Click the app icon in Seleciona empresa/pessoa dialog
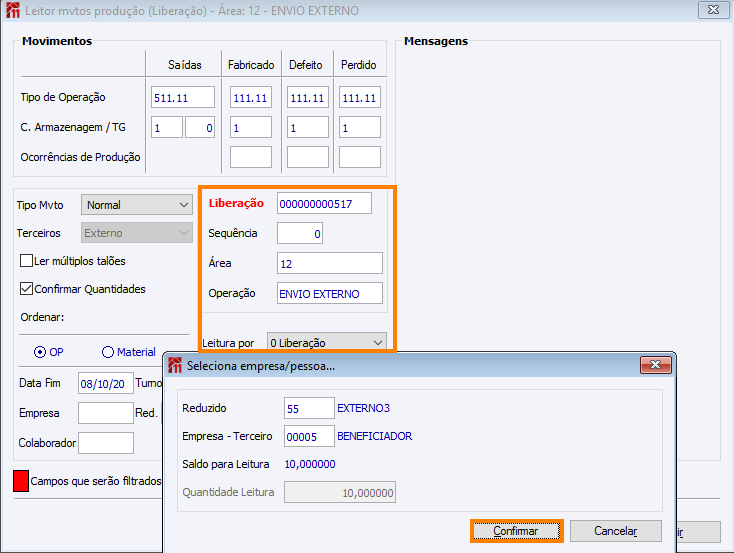Viewport: 734px width, 553px height. pos(175,365)
